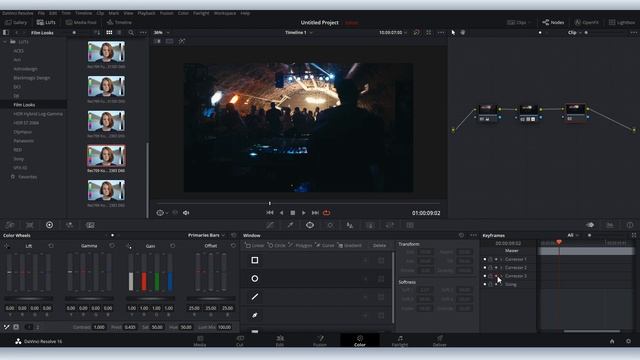
Task: Open the Help menu
Action: pyautogui.click(x=245, y=13)
